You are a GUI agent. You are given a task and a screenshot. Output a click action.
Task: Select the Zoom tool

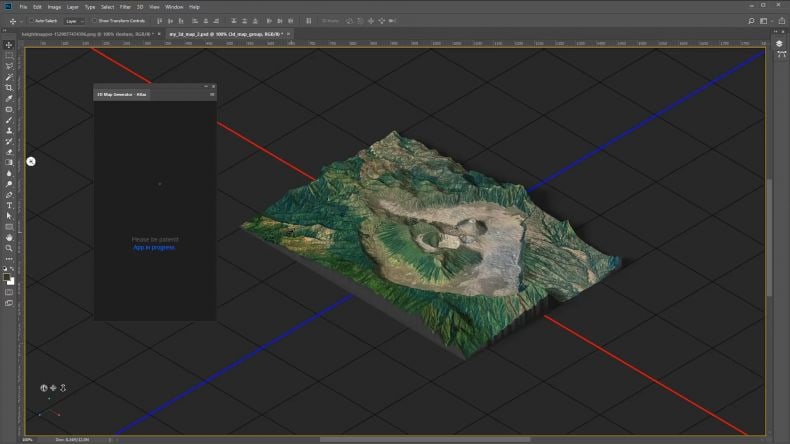pos(9,248)
